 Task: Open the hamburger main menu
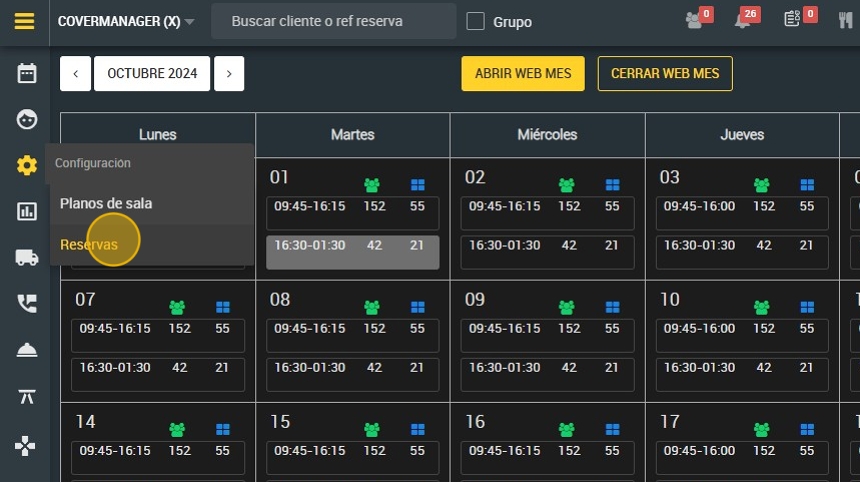coord(24,21)
